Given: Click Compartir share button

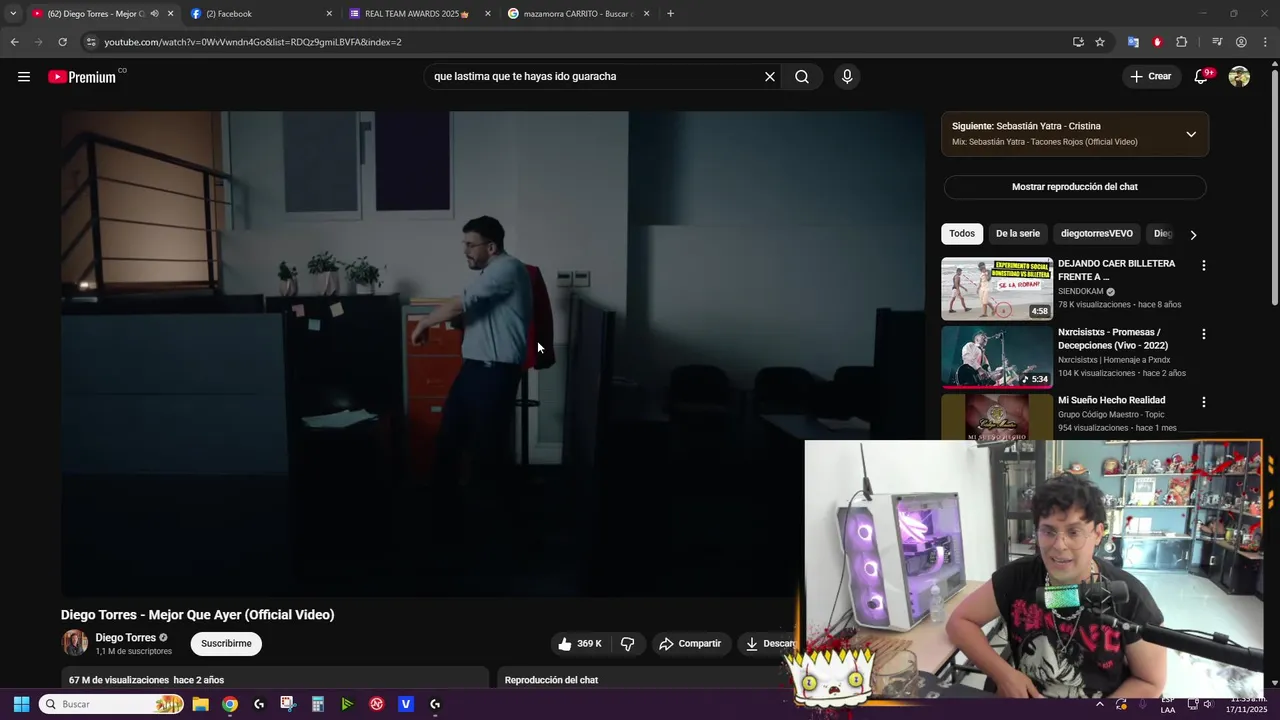Looking at the screenshot, I should click(690, 644).
